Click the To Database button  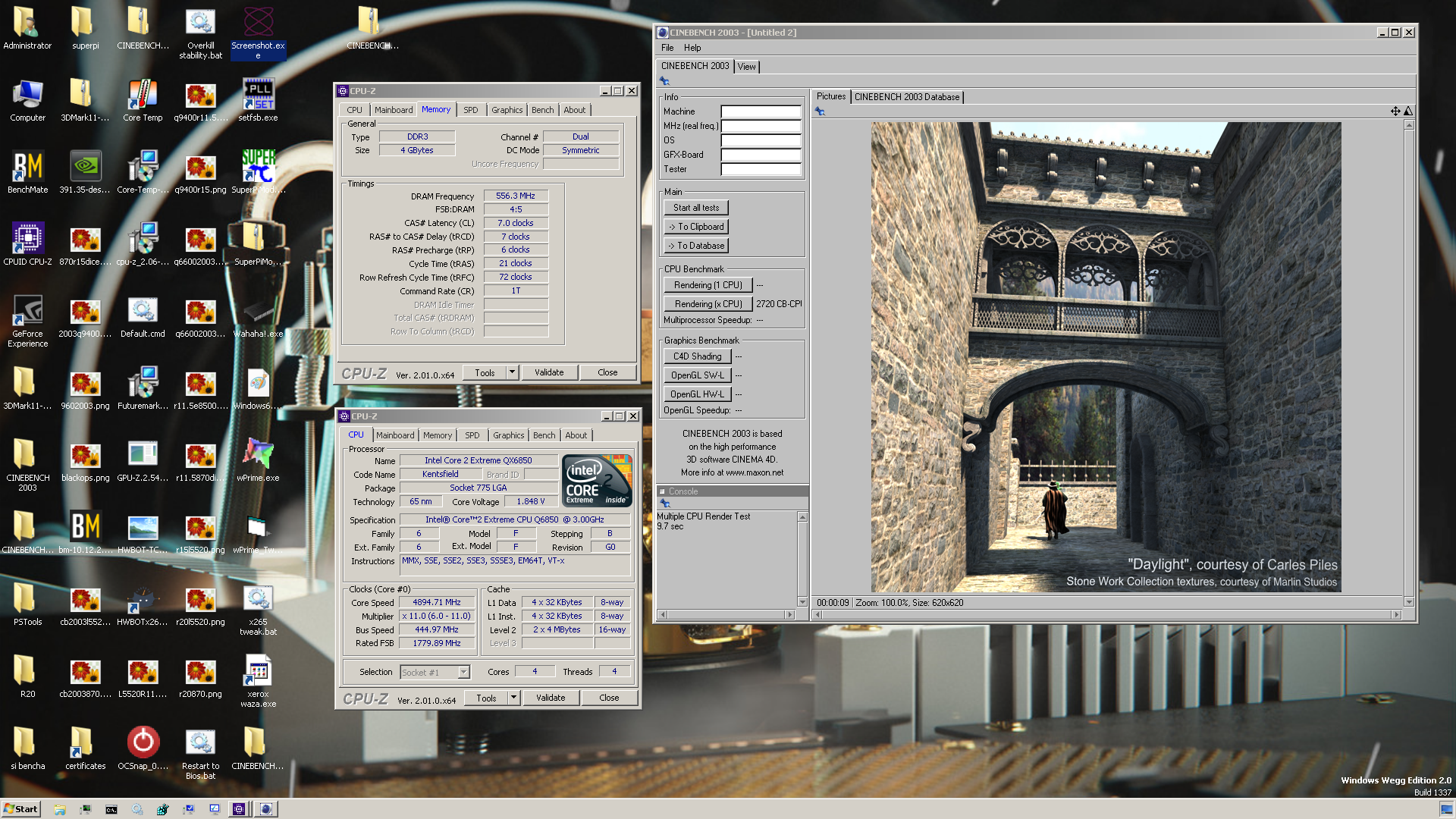pos(696,246)
